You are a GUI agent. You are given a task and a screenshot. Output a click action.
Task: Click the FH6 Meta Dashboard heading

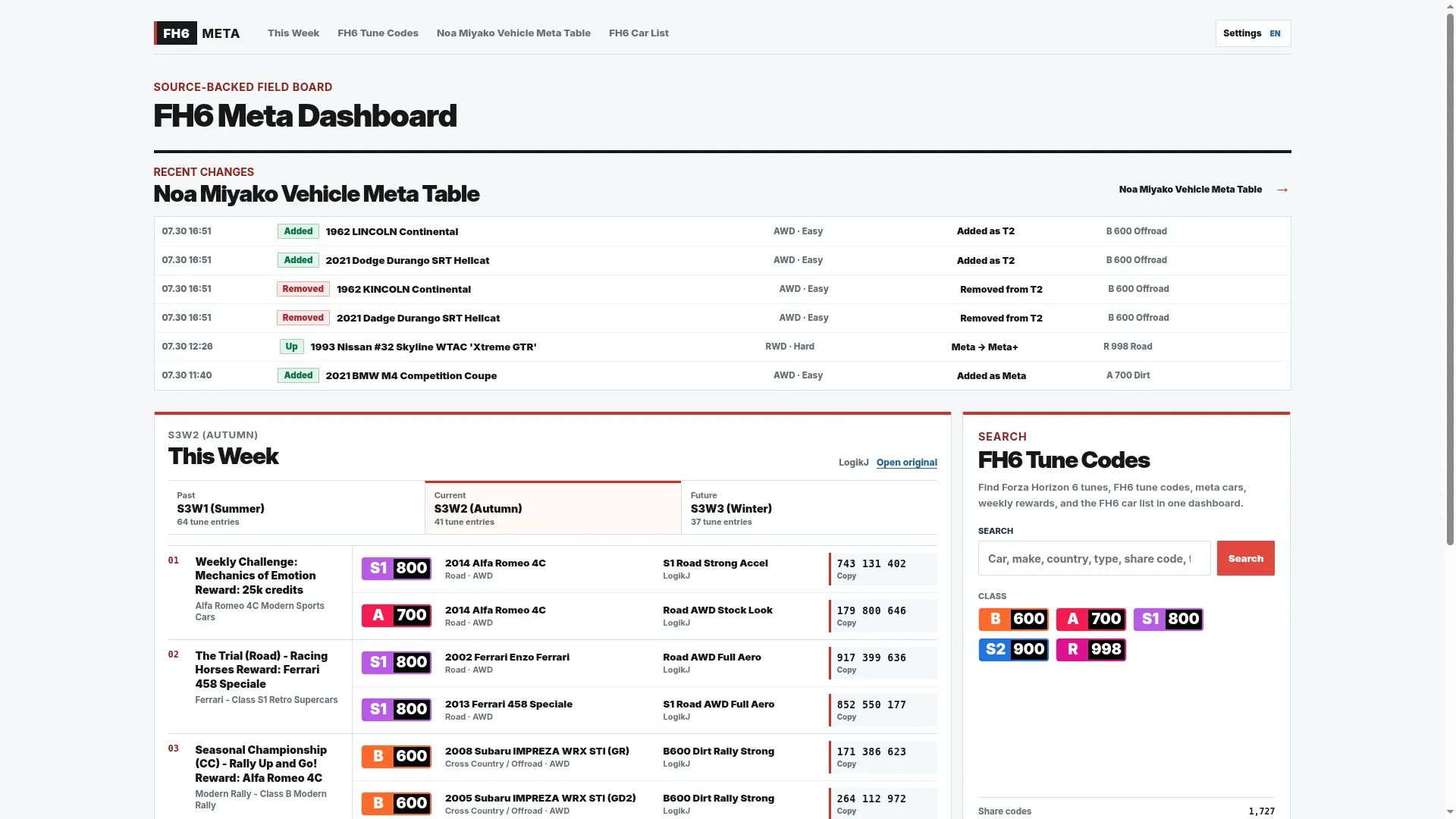point(305,116)
